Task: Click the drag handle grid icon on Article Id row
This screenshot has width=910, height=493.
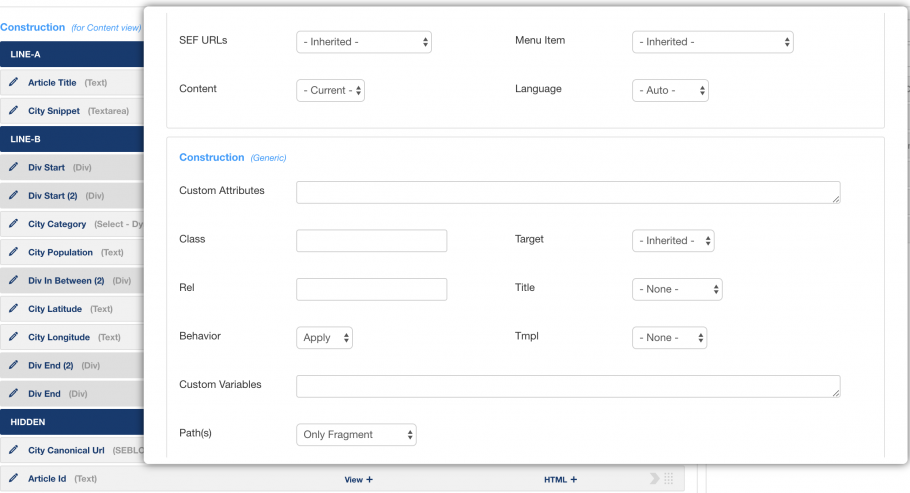Action: [x=669, y=478]
